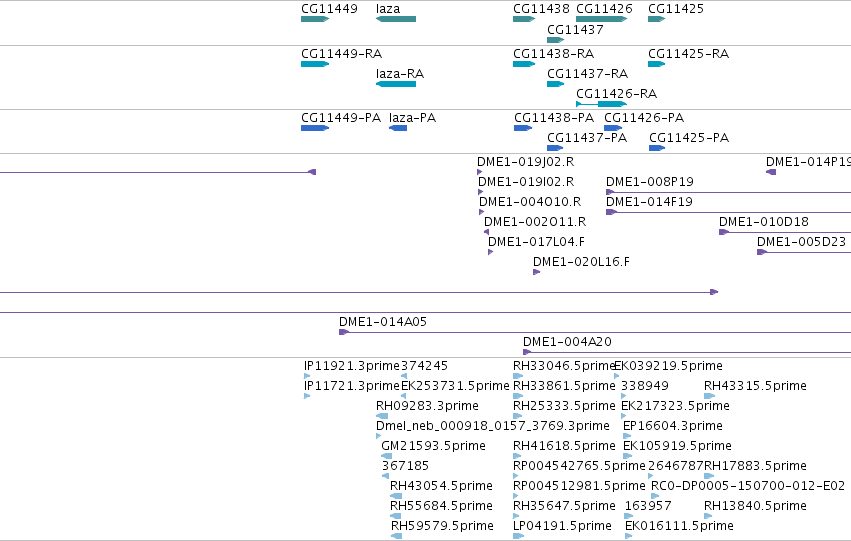Select the RP004512981.5prime EST label
This screenshot has width=851, height=541.
click(579, 486)
